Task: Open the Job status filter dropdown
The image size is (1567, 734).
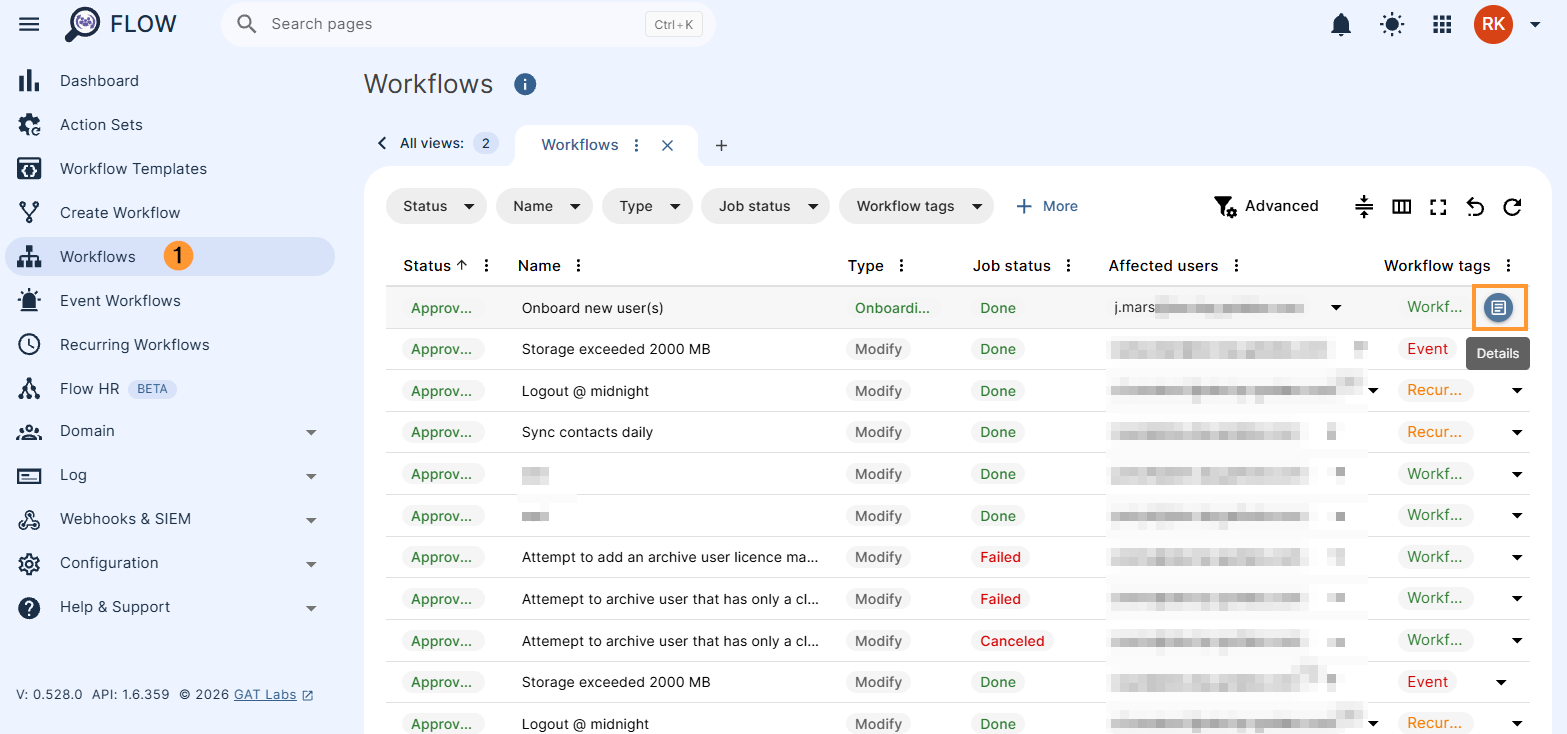Action: pos(765,206)
